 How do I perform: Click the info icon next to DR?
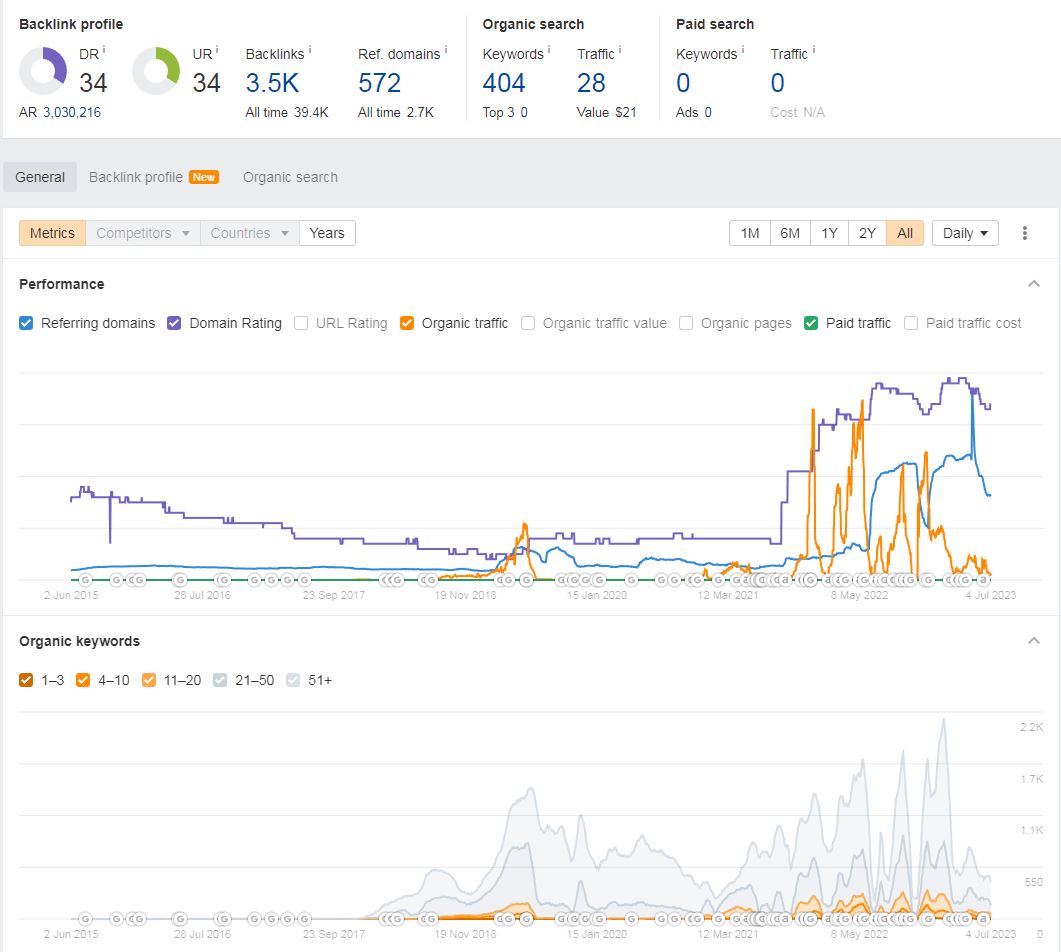coord(104,50)
